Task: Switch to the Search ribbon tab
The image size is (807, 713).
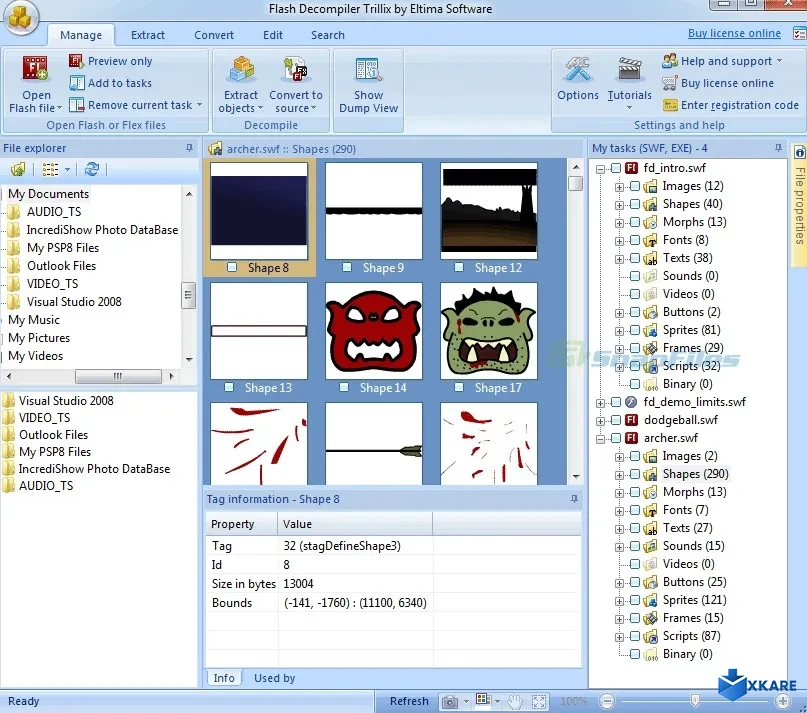Action: 328,35
